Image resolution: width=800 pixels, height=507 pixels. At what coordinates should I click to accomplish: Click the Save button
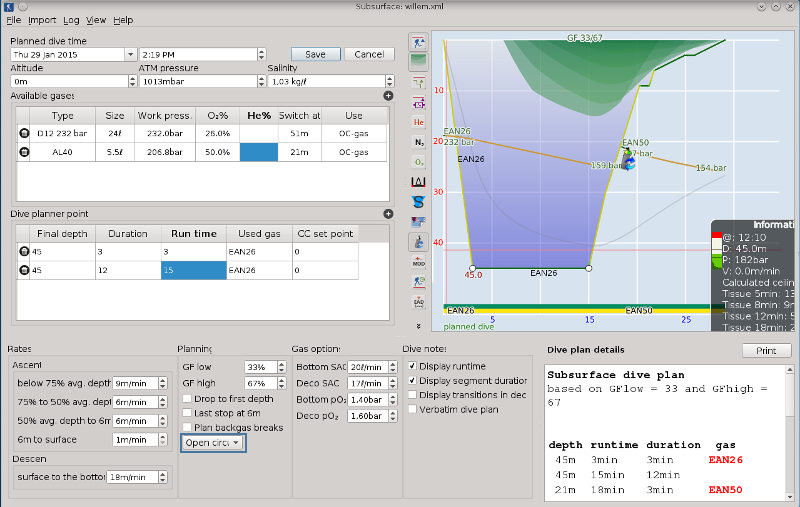tap(315, 54)
